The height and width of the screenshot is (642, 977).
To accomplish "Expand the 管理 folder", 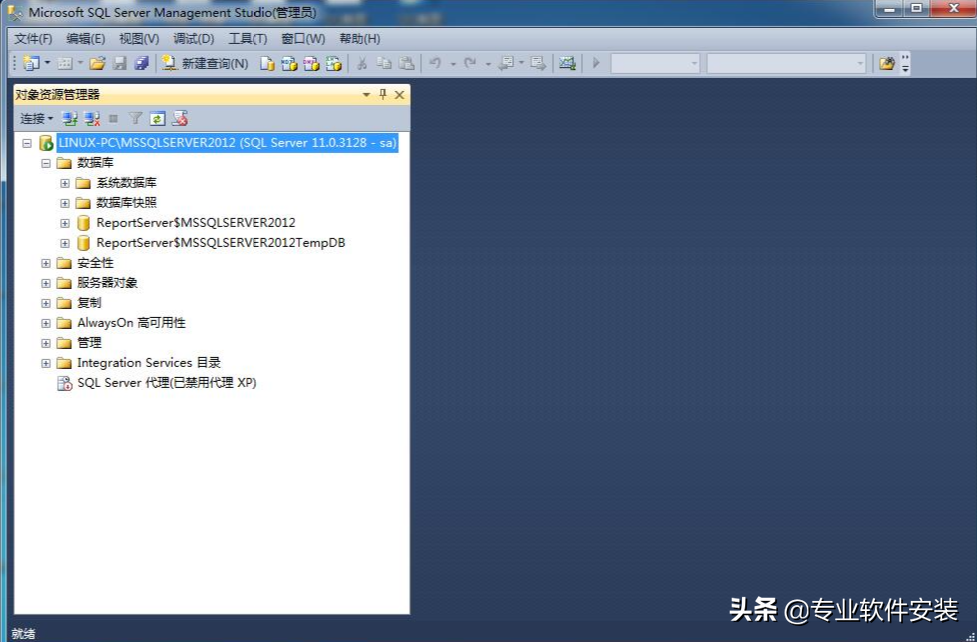I will click(45, 343).
